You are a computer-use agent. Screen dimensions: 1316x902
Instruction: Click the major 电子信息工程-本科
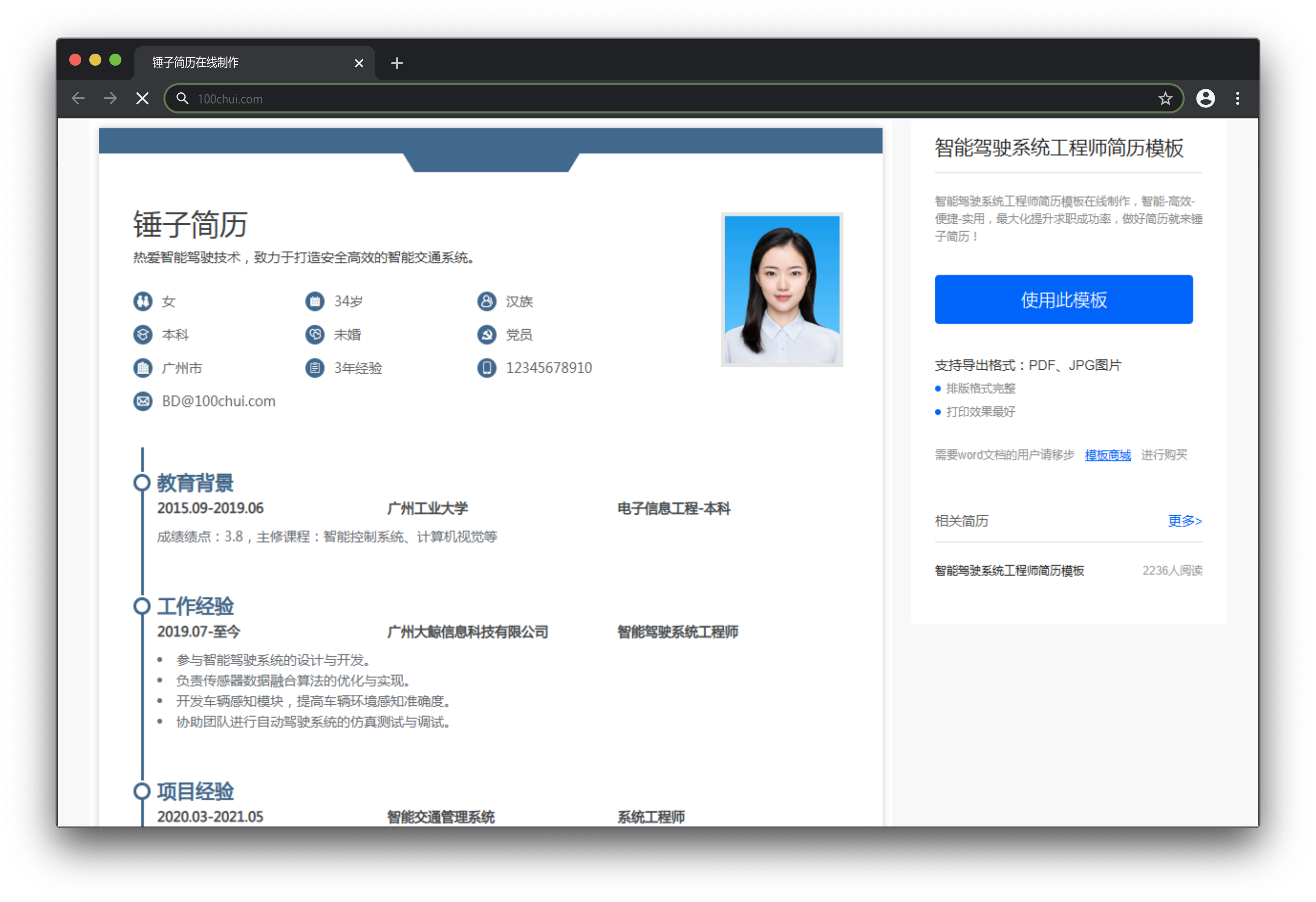tap(674, 509)
